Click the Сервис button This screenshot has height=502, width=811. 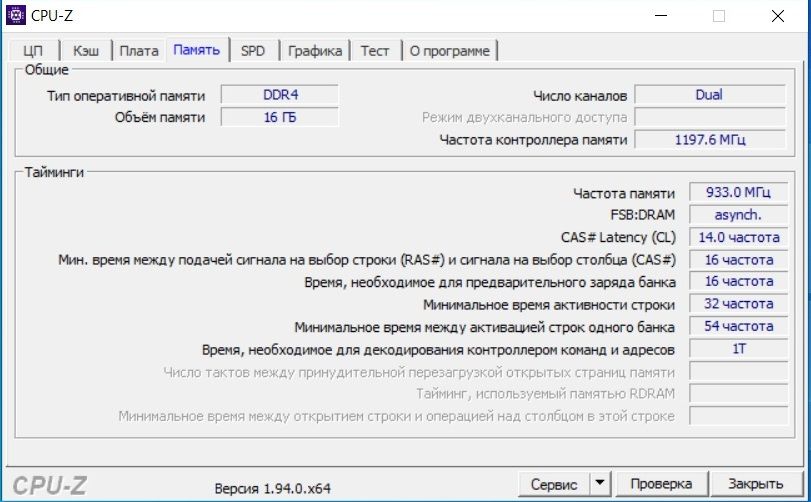click(553, 484)
